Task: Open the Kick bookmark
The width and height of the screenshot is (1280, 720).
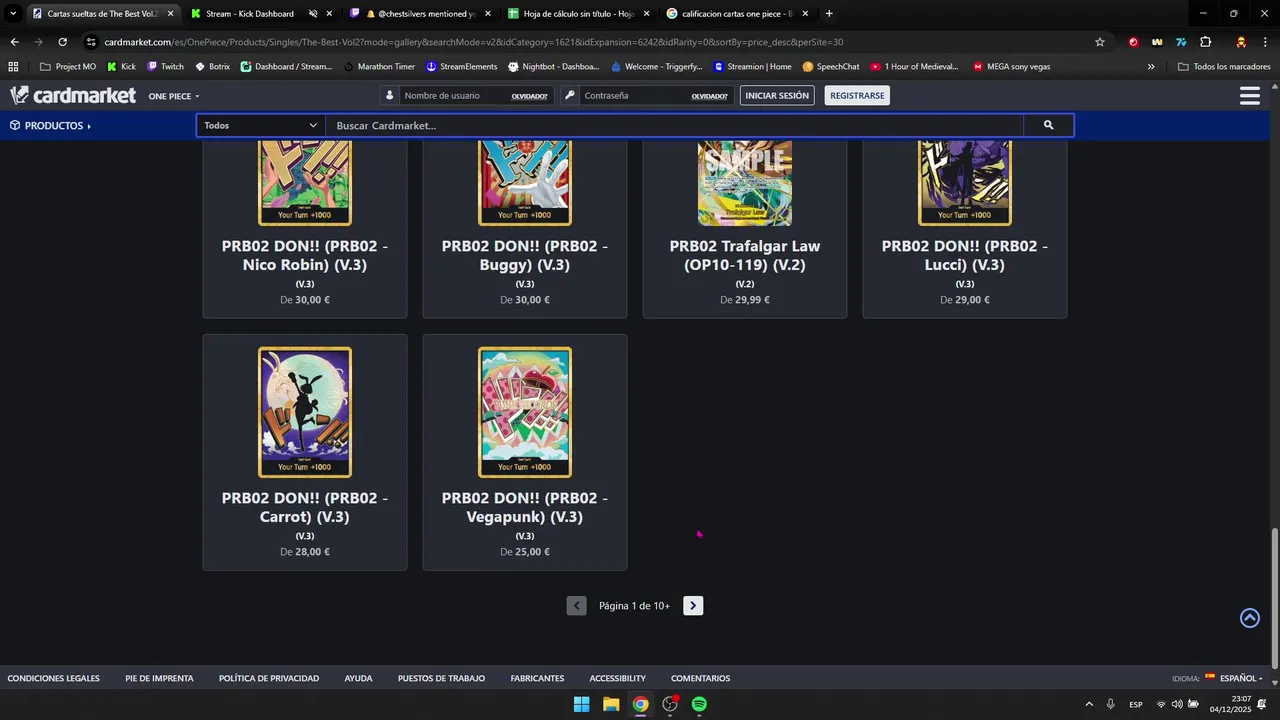Action: tap(121, 67)
